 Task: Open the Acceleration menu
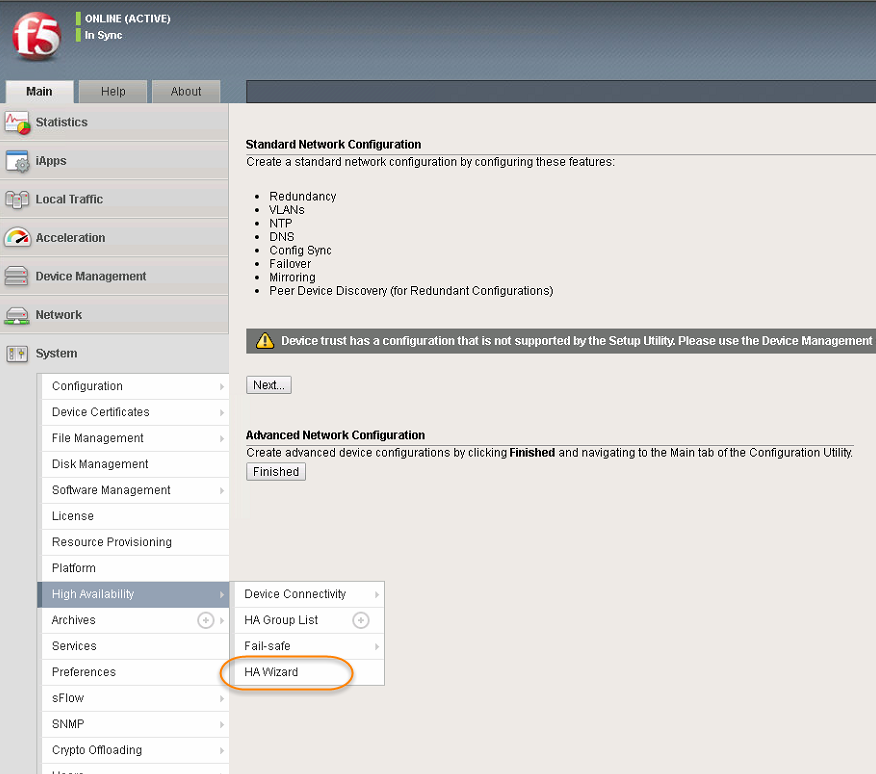114,238
